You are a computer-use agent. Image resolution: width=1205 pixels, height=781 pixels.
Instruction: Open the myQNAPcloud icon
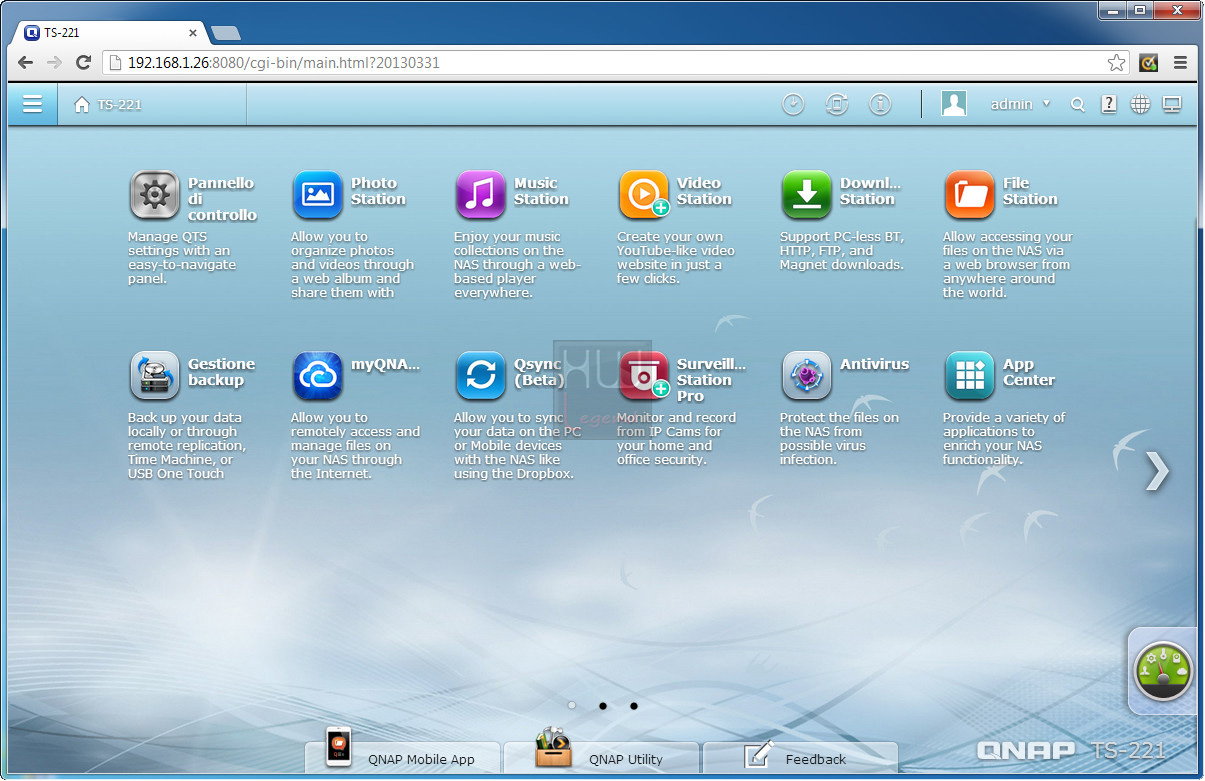(x=318, y=376)
